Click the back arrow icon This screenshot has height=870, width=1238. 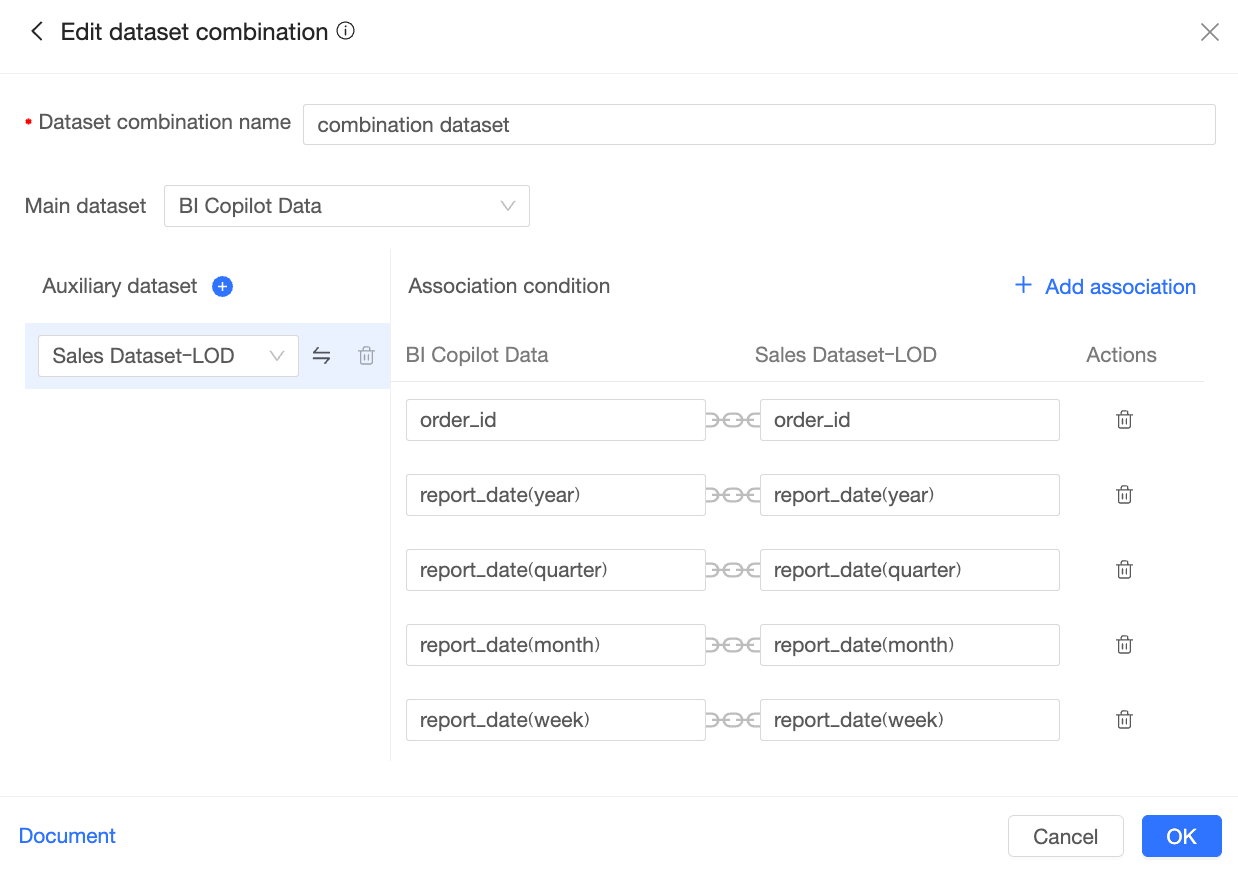(x=37, y=32)
